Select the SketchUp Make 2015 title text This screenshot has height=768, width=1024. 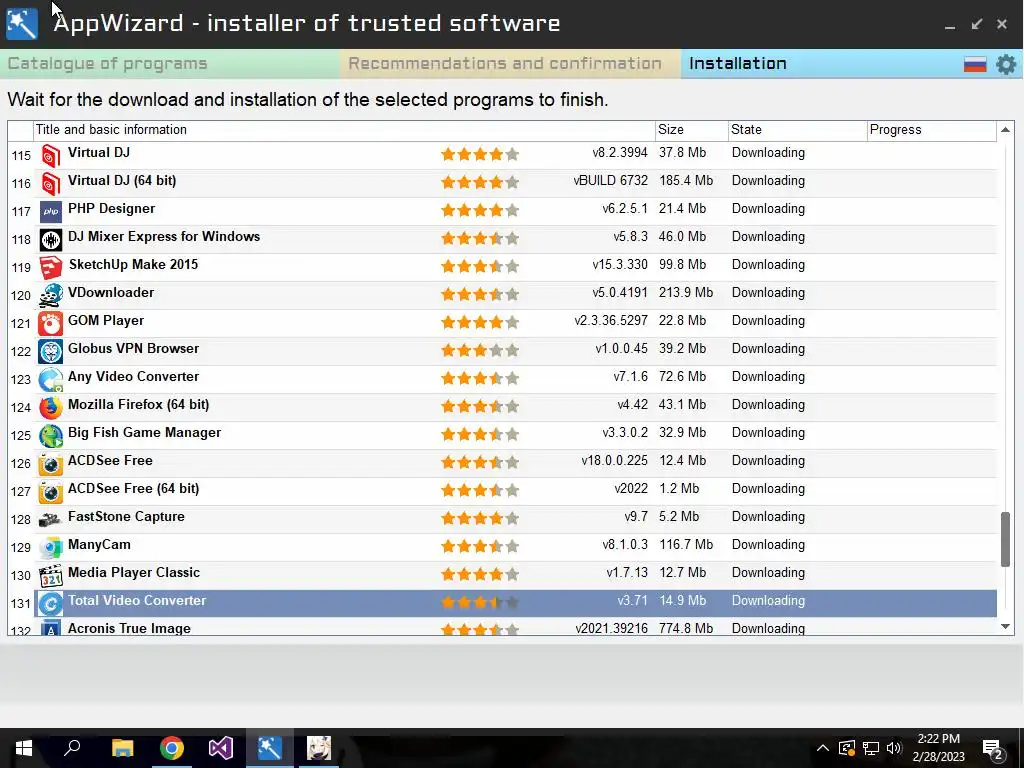point(133,264)
